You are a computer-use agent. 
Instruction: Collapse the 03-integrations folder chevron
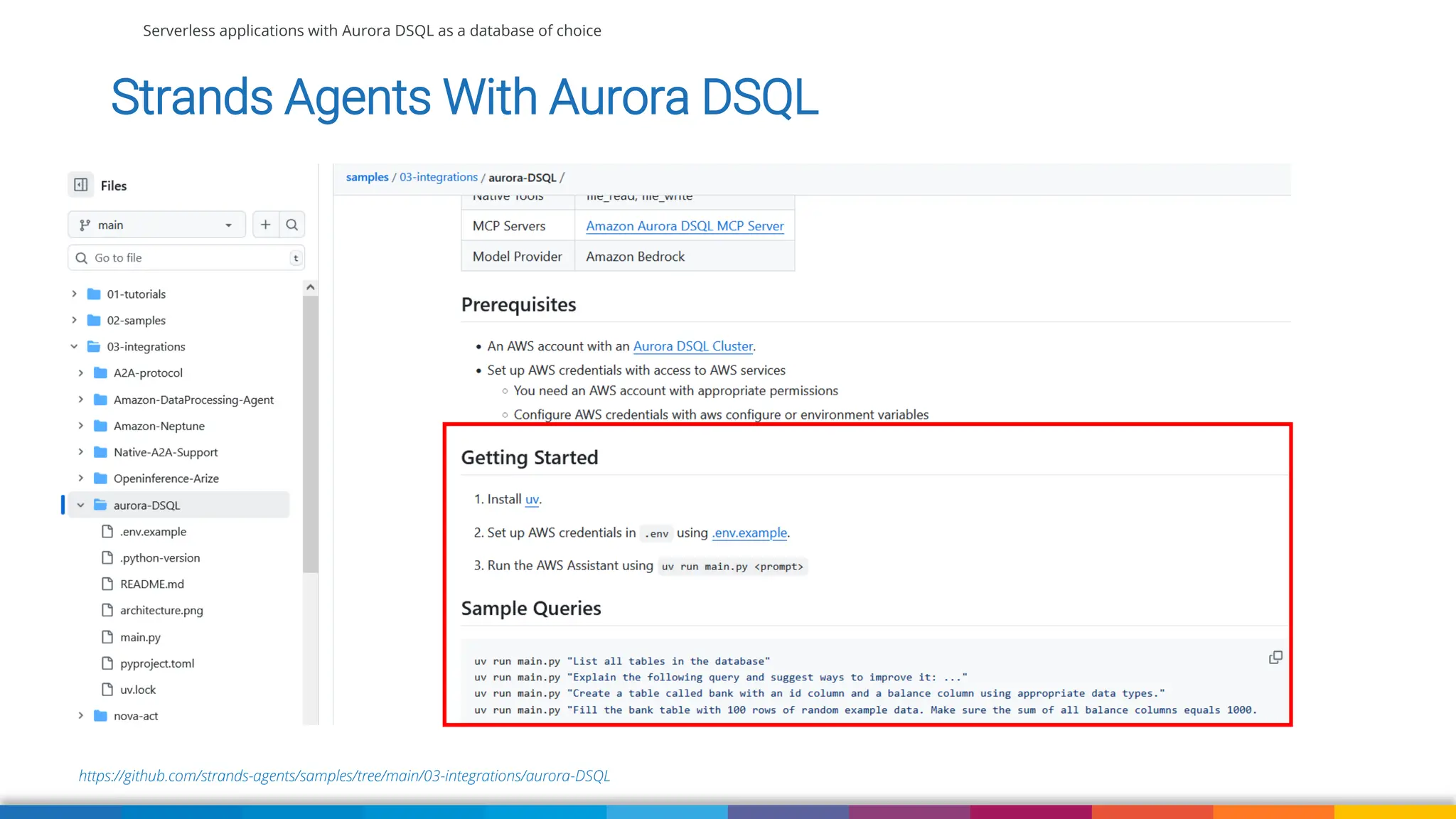click(x=74, y=346)
